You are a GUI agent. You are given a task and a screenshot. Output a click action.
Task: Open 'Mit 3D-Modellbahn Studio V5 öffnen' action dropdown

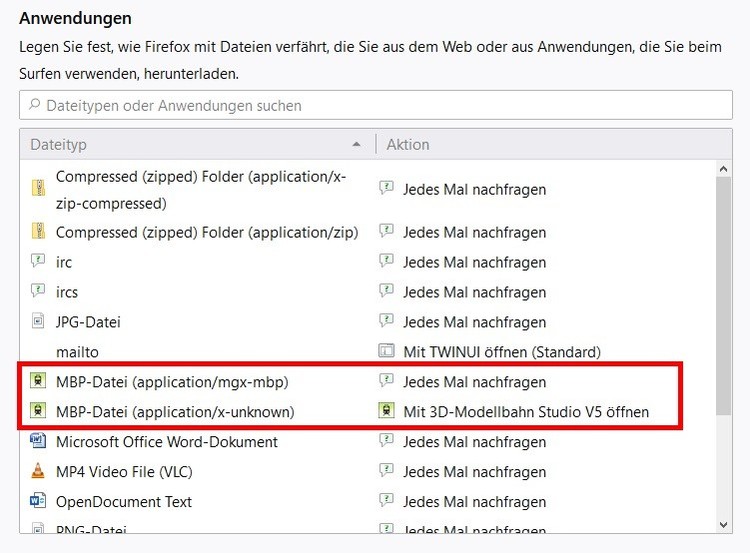pyautogui.click(x=528, y=412)
